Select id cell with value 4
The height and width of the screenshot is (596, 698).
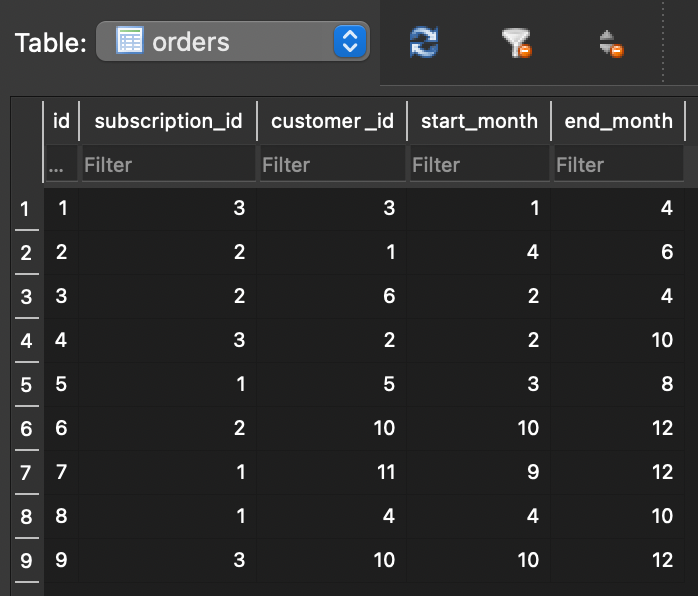pyautogui.click(x=61, y=341)
